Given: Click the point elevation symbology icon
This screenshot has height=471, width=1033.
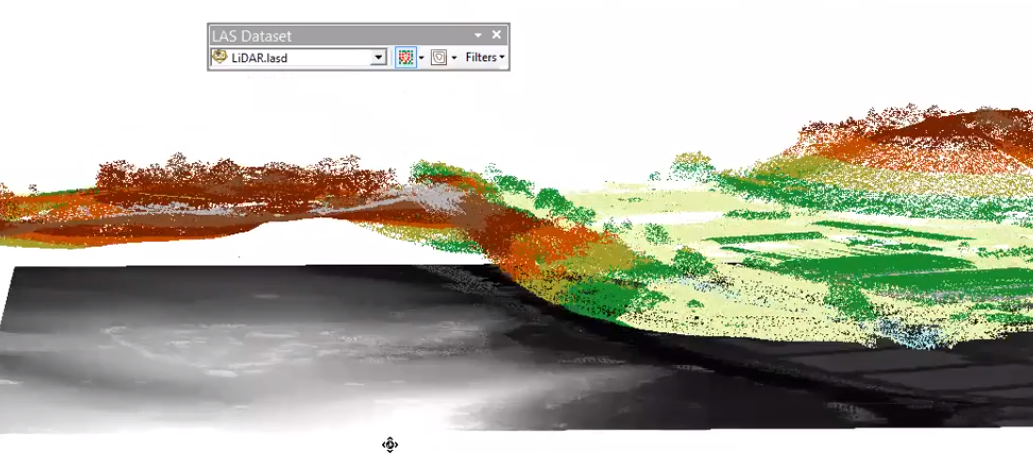Looking at the screenshot, I should click(405, 58).
